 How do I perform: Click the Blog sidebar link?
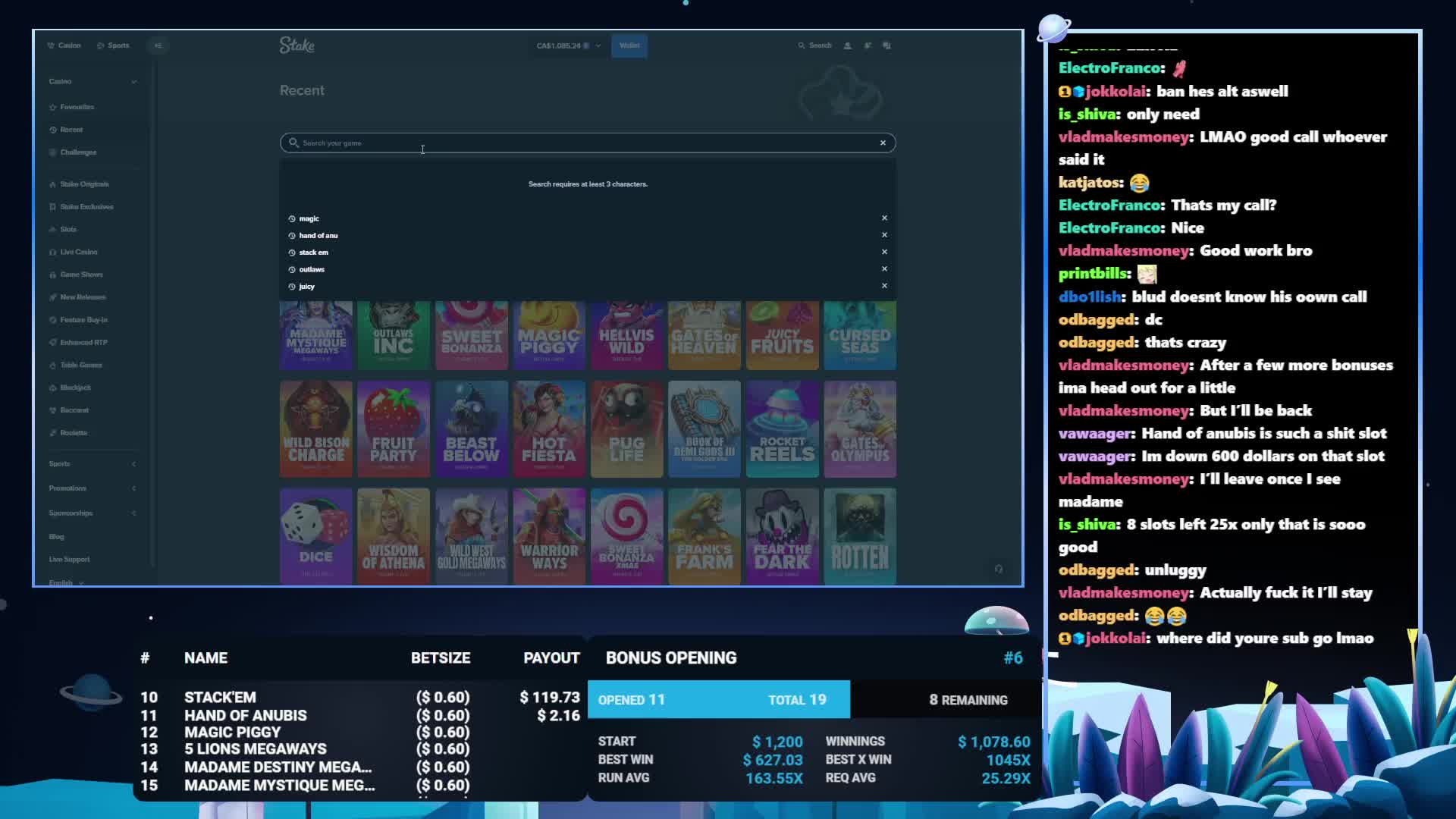click(x=57, y=537)
